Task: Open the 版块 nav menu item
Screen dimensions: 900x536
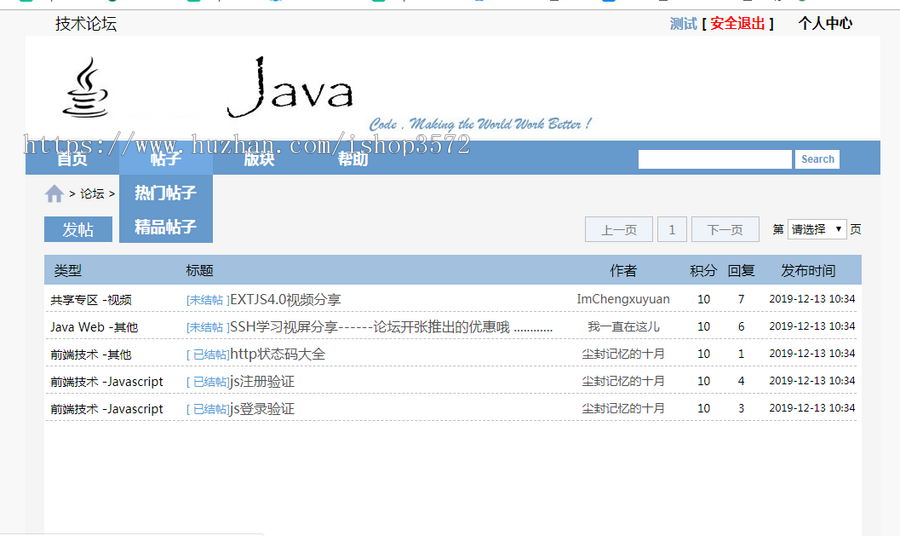Action: point(259,158)
